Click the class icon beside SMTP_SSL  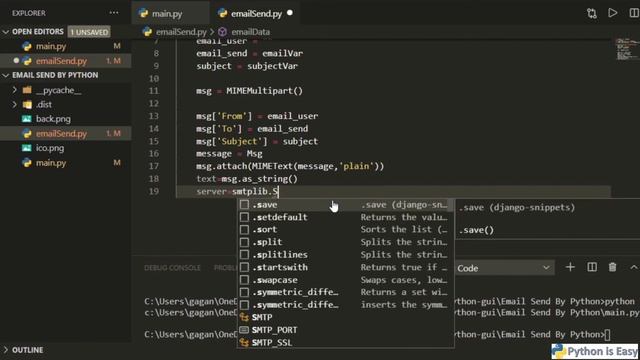(x=244, y=342)
